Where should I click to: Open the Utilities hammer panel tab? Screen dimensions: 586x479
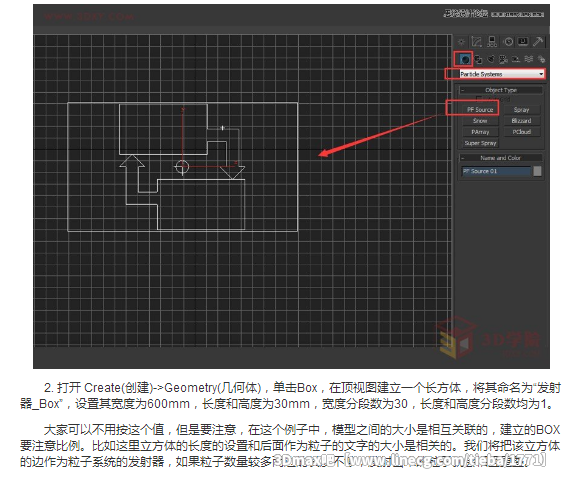point(538,42)
